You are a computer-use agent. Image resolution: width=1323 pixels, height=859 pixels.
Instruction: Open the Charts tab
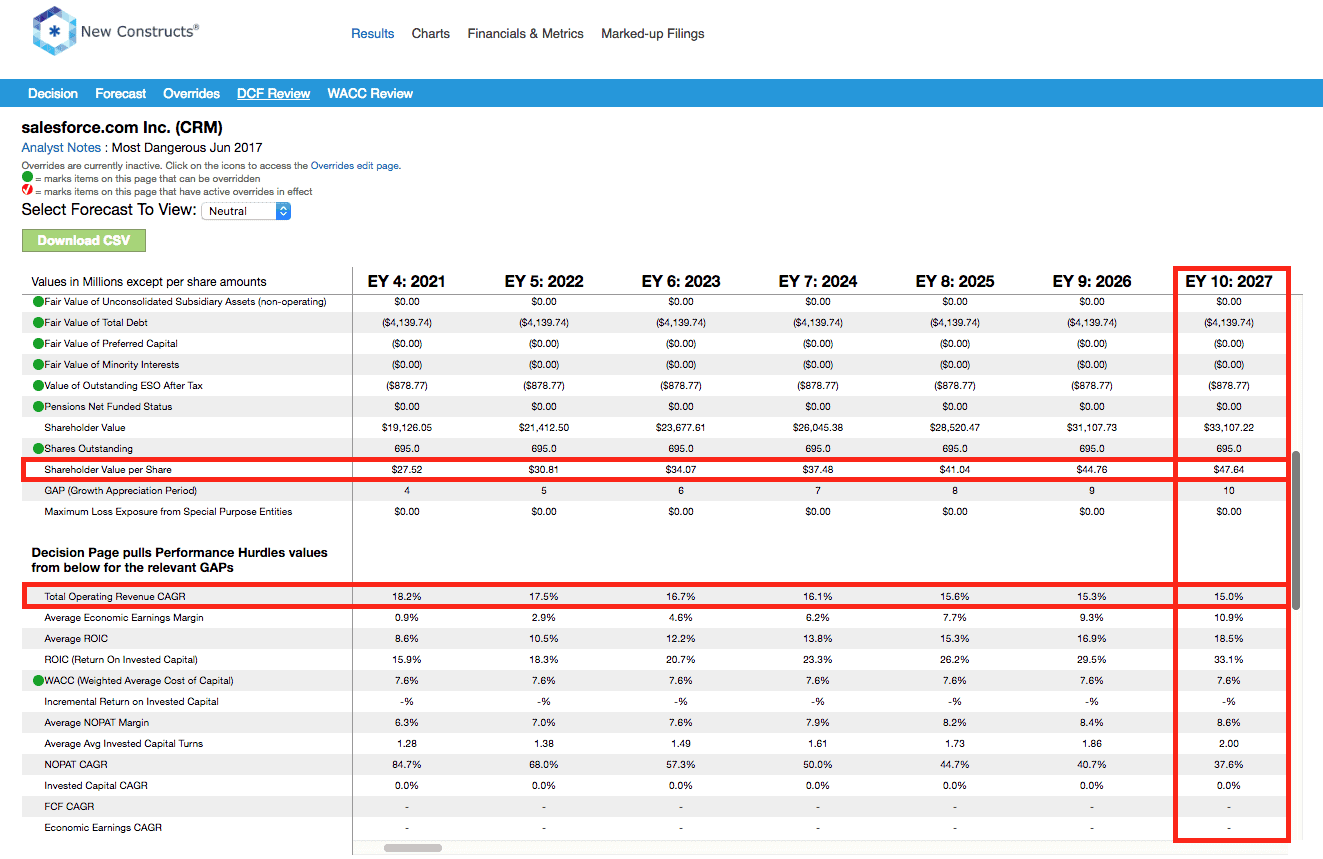(x=431, y=33)
